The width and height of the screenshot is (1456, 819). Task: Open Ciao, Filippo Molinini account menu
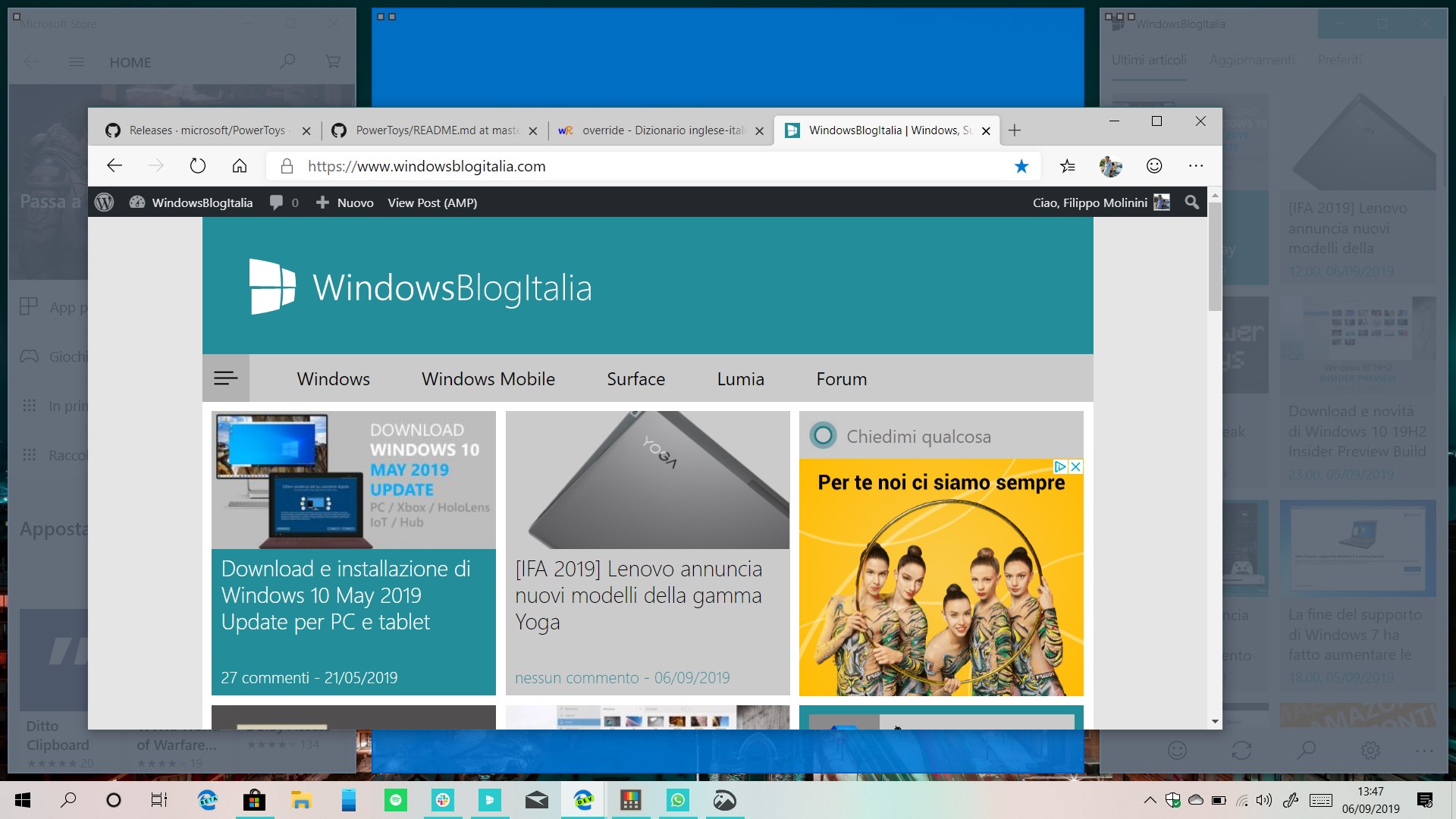pos(1101,202)
